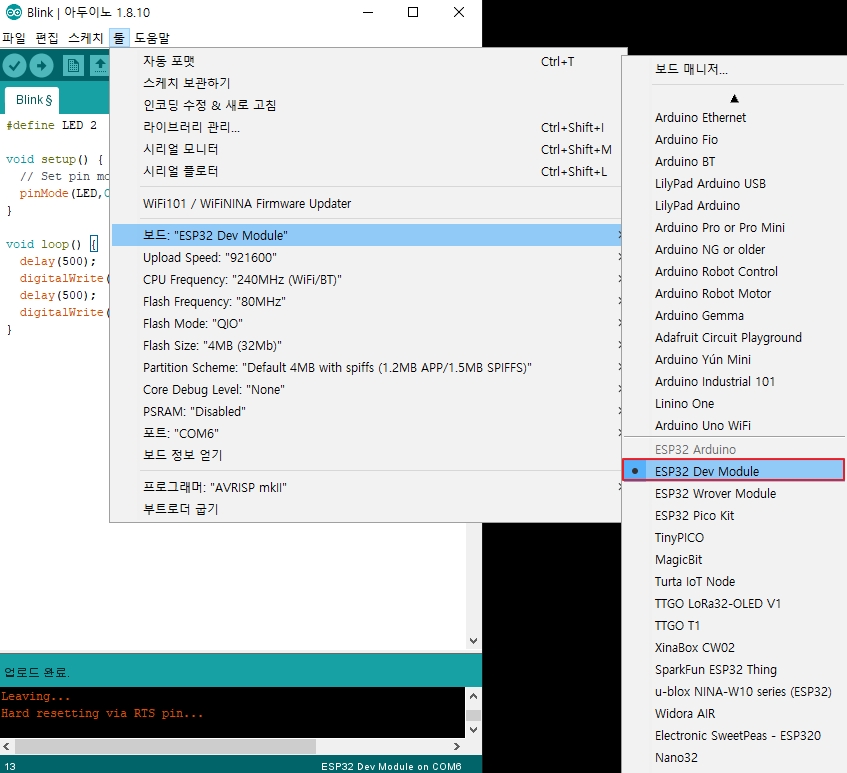Image resolution: width=847 pixels, height=773 pixels.
Task: Click "ESP32 Dev Module on COM6" status text
Action: (x=391, y=767)
